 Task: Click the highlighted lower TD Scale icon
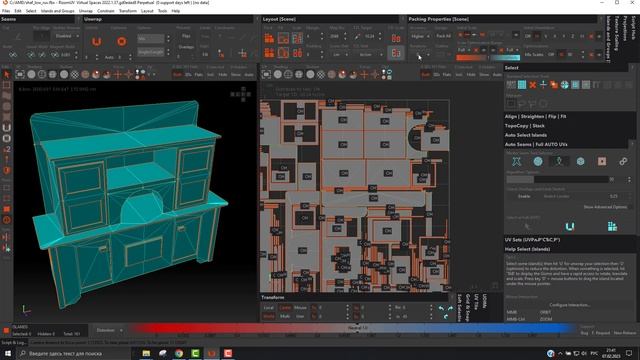click(x=396, y=53)
